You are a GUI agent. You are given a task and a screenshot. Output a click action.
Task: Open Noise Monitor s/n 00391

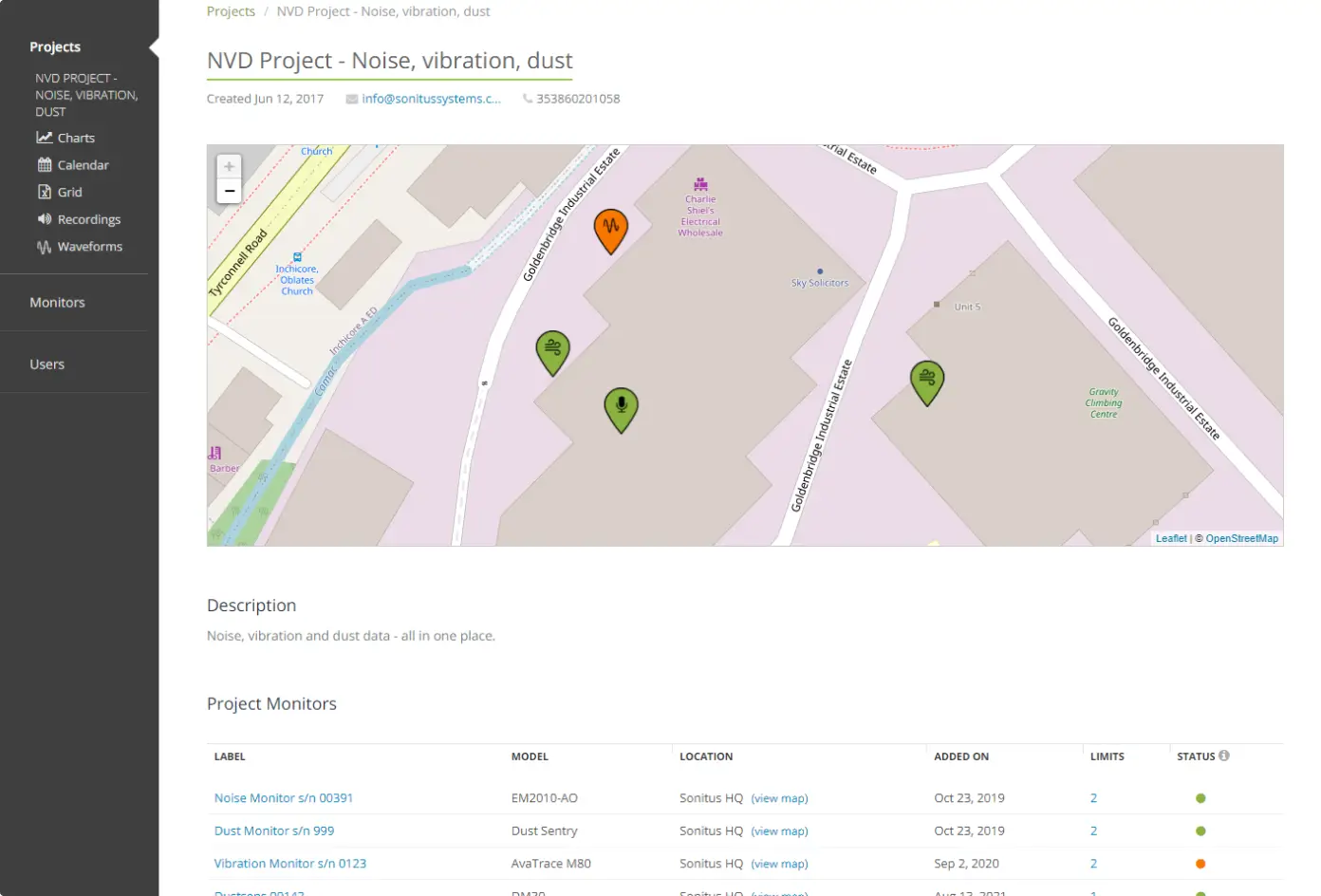pyautogui.click(x=284, y=798)
